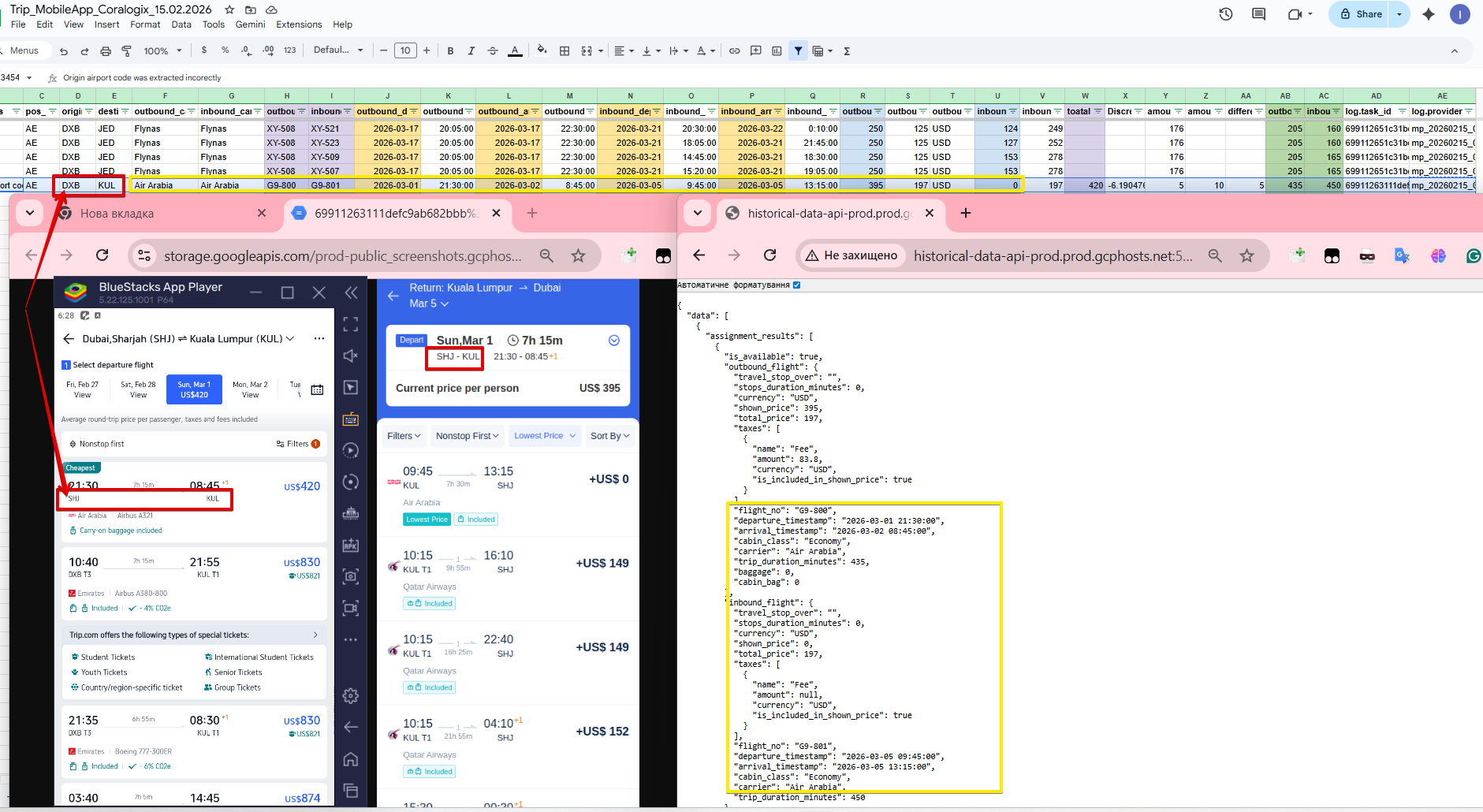Open the Lowest Price dropdown
This screenshot has width=1483, height=812.
coord(545,435)
